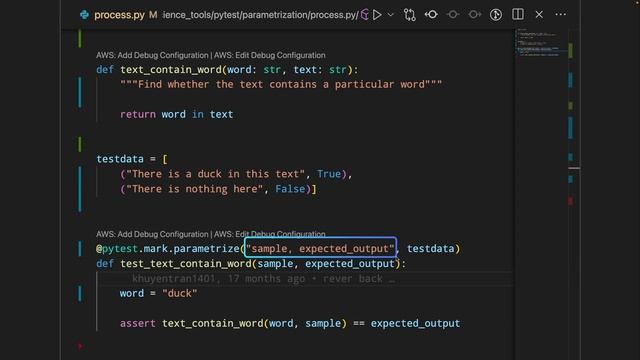Viewport: 640px width, 360px height.
Task: Click the False value in testdata
Action: [x=290, y=189]
